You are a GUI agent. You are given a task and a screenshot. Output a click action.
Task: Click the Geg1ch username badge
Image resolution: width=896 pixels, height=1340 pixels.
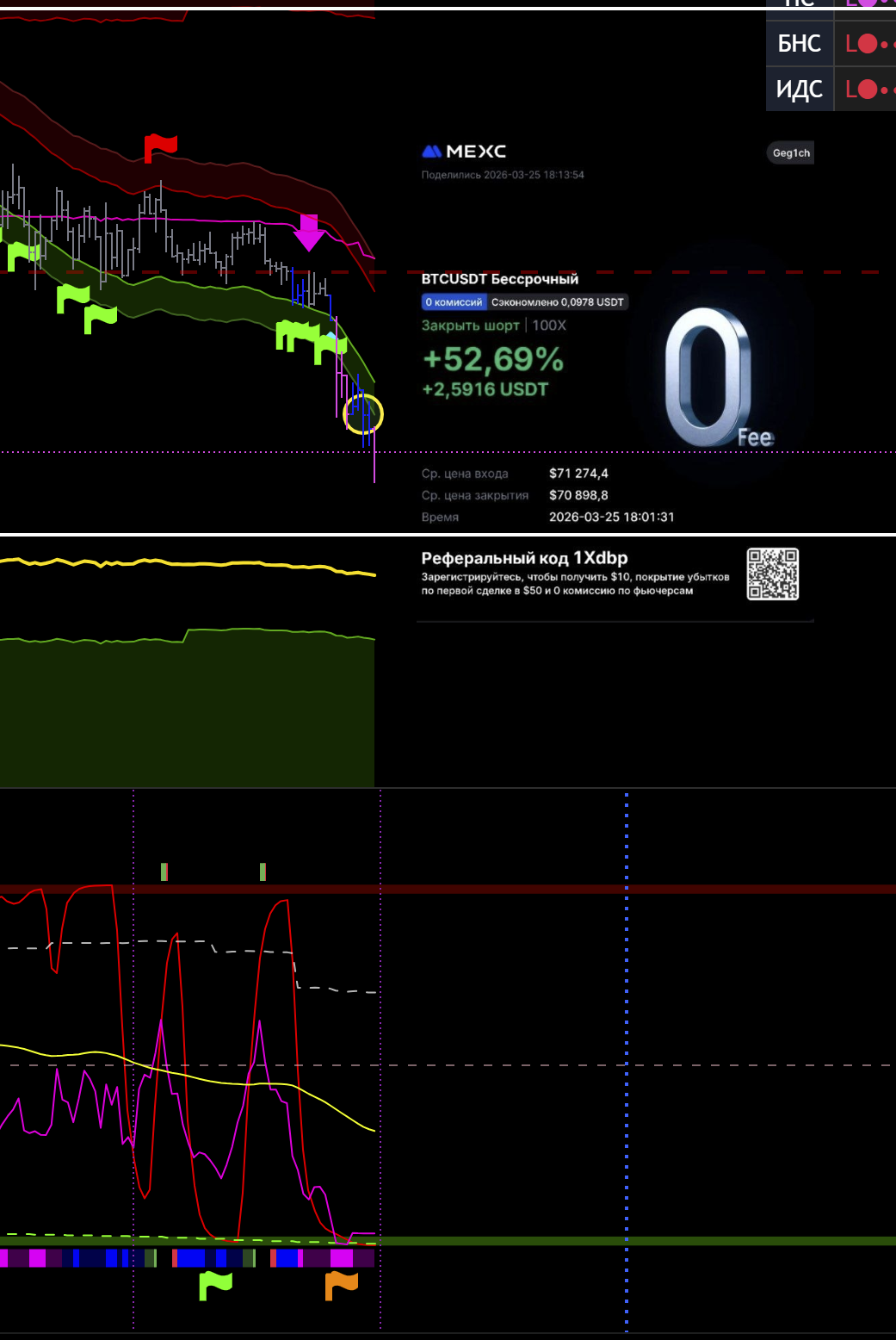coord(790,153)
